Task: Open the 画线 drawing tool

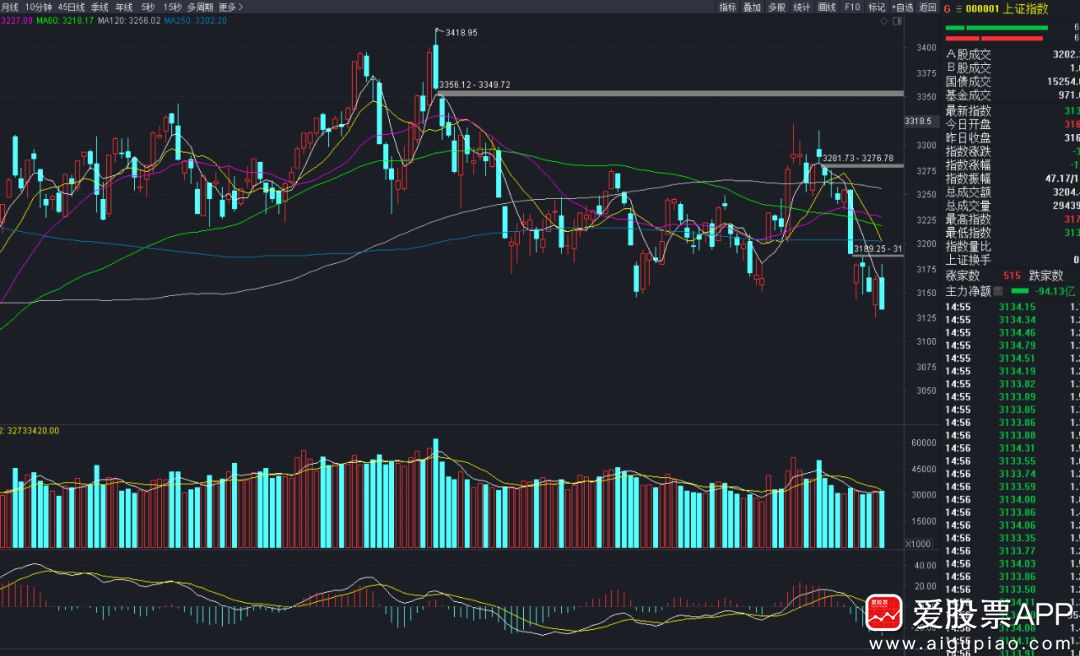Action: 827,7
